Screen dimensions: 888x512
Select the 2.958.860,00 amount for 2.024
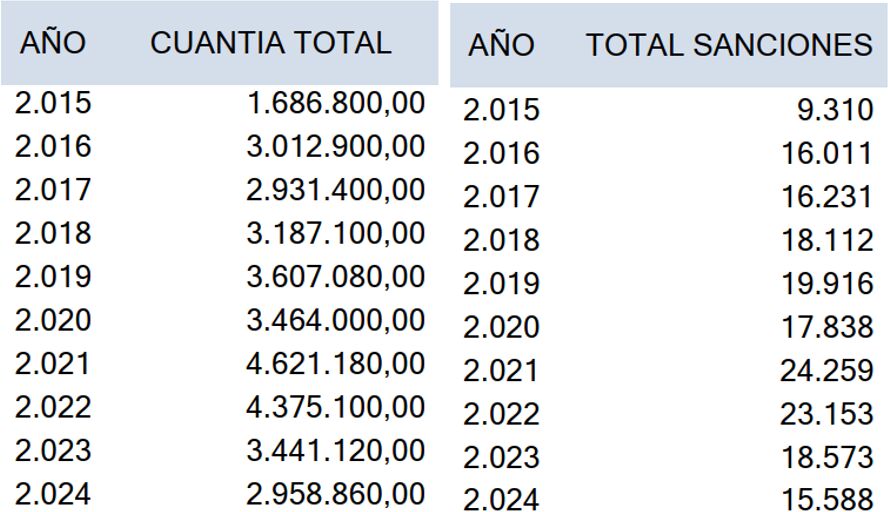point(335,495)
